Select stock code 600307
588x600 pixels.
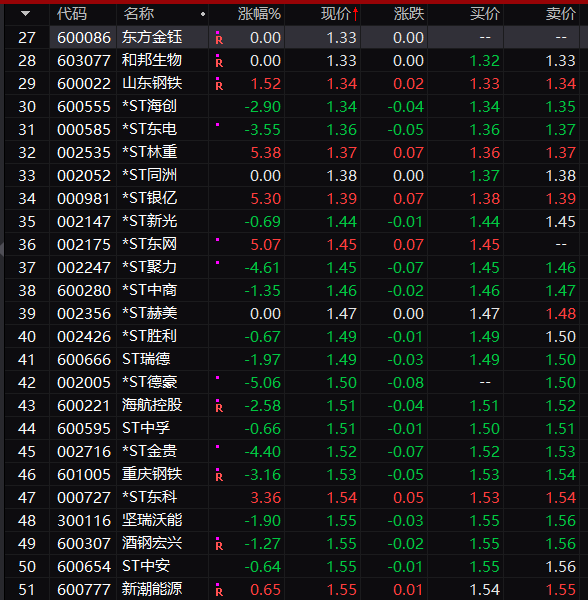(x=84, y=543)
